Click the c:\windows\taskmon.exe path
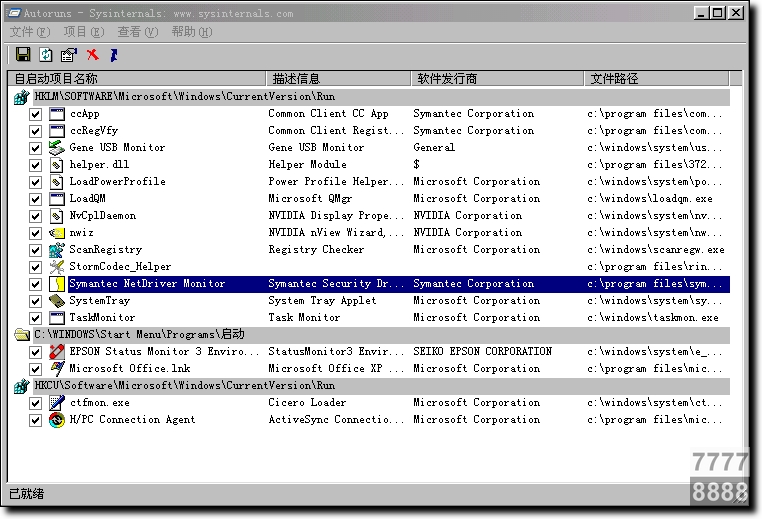 click(x=653, y=318)
